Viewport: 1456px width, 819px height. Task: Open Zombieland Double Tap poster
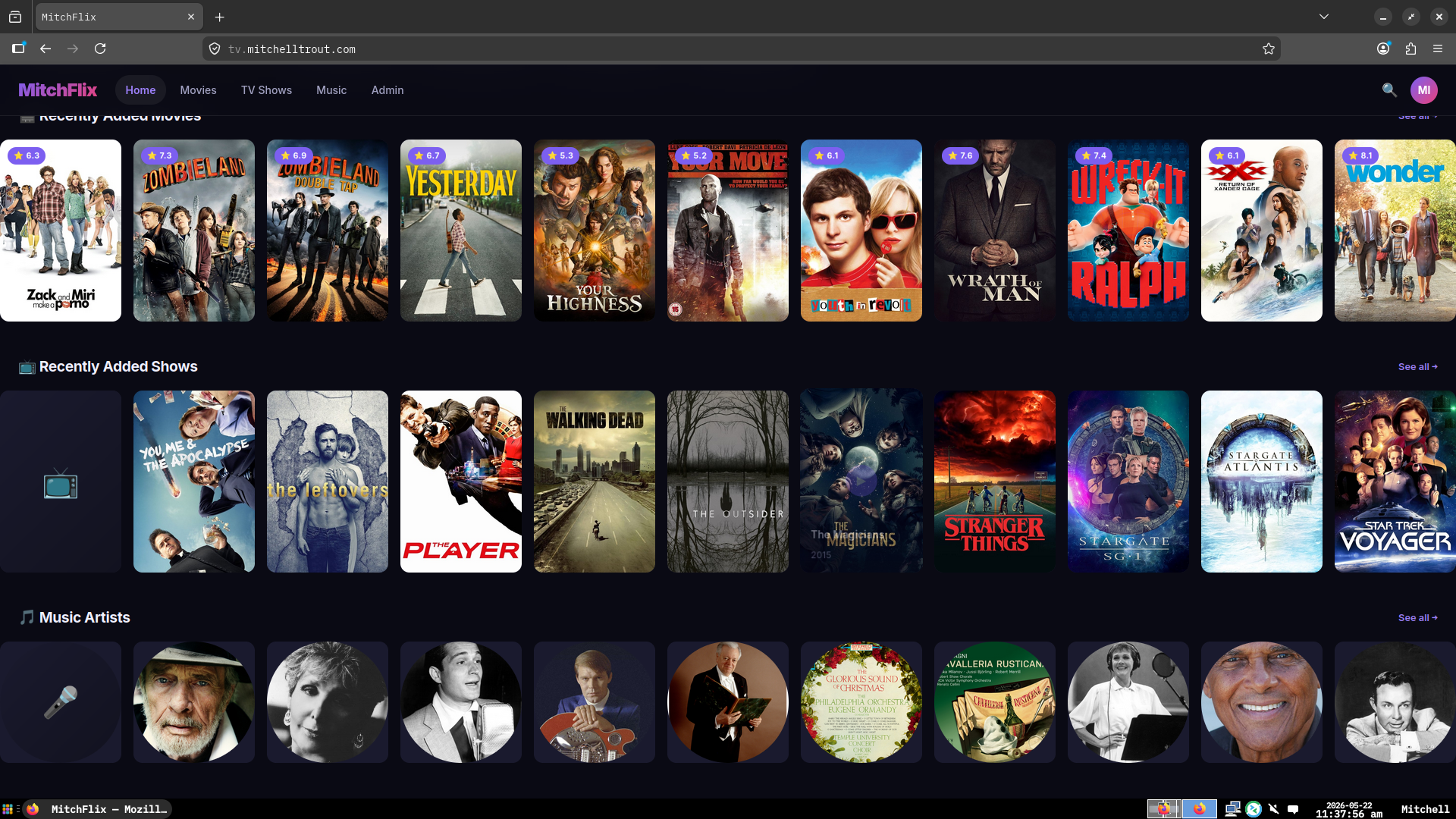pyautogui.click(x=328, y=231)
